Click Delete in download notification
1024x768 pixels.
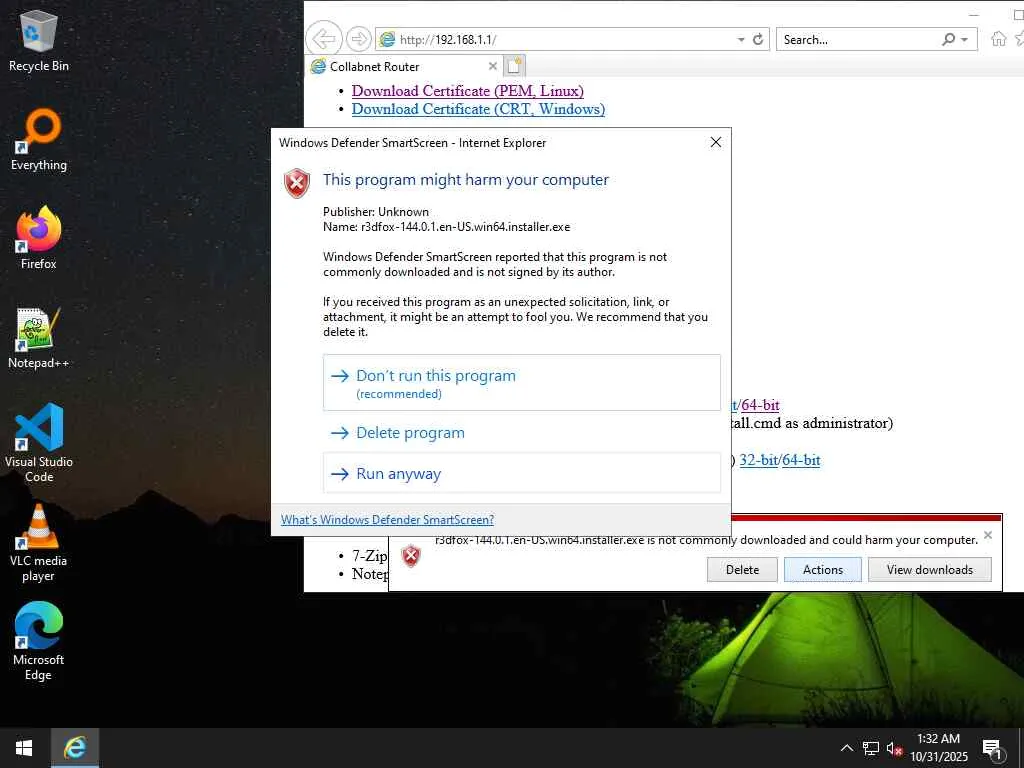[742, 569]
